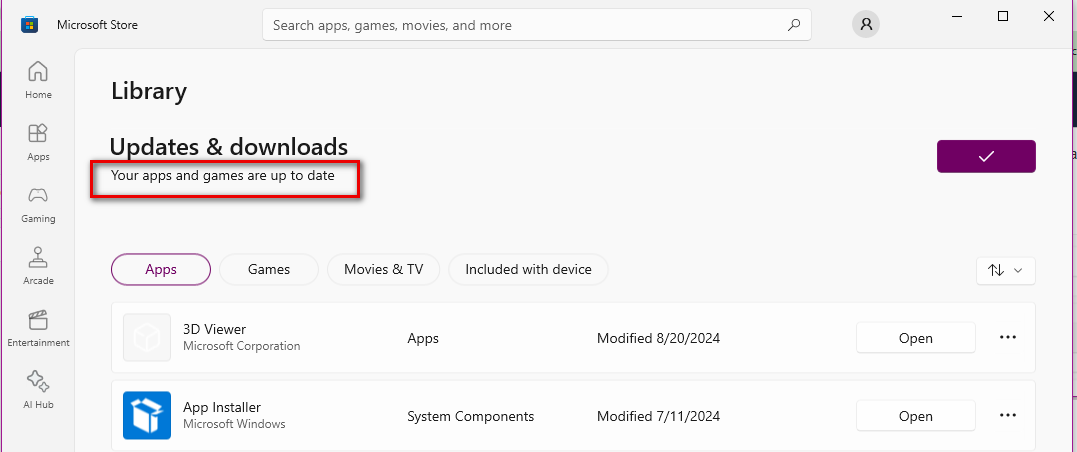The height and width of the screenshot is (452, 1077).
Task: Open the Arcade section
Action: click(x=38, y=266)
